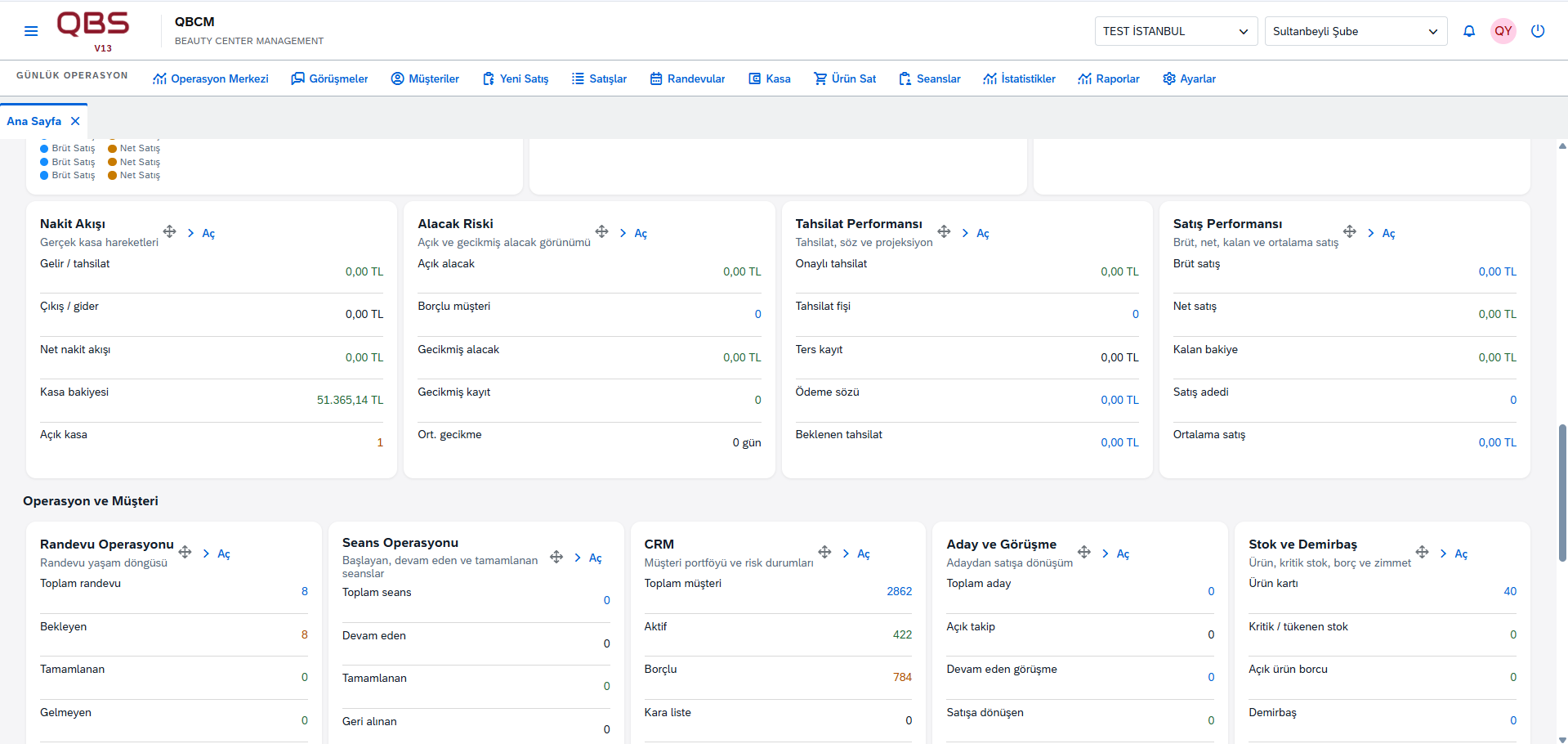Click move handle on Tahsilat Performansı card

click(x=944, y=231)
